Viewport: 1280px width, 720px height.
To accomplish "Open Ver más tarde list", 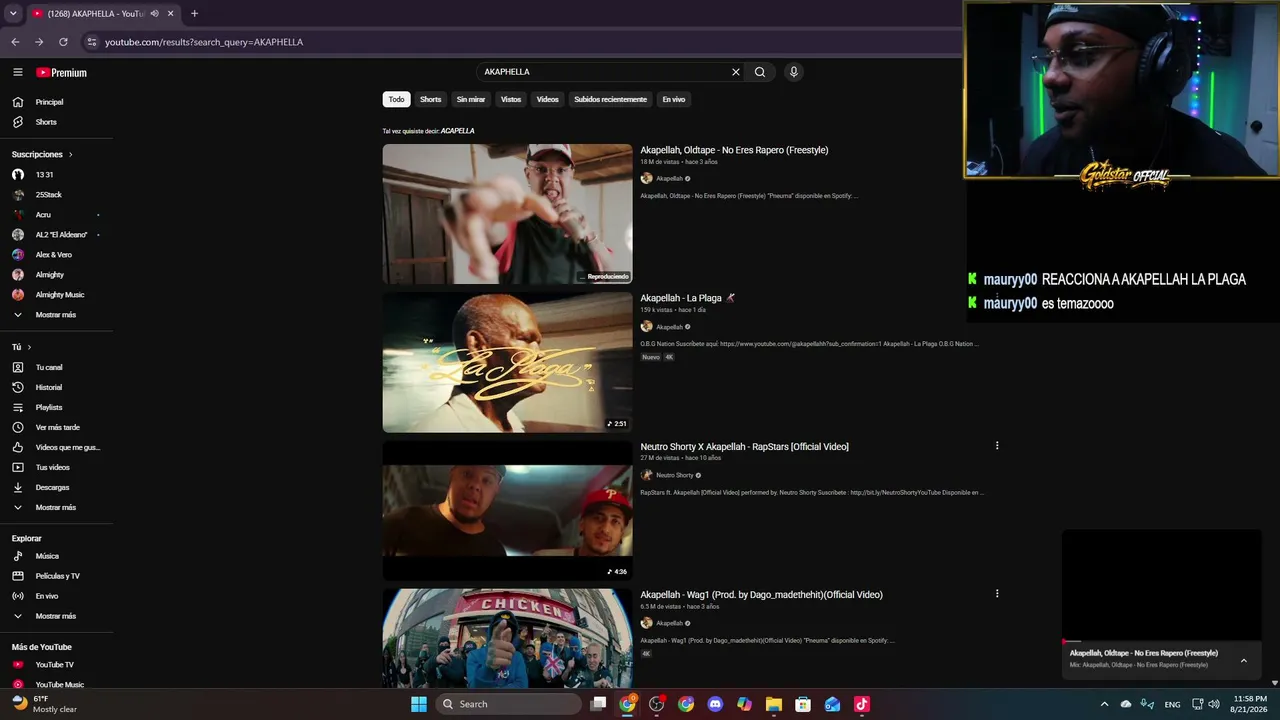I will click(x=56, y=427).
